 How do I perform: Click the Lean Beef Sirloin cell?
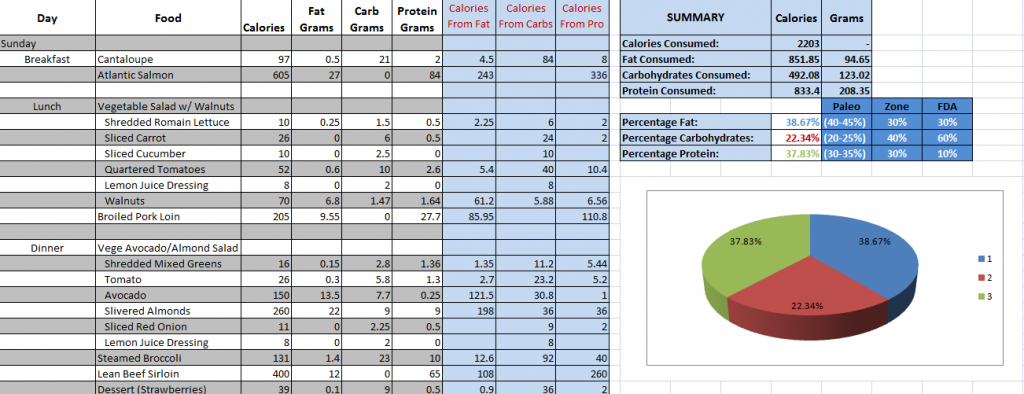pos(168,374)
